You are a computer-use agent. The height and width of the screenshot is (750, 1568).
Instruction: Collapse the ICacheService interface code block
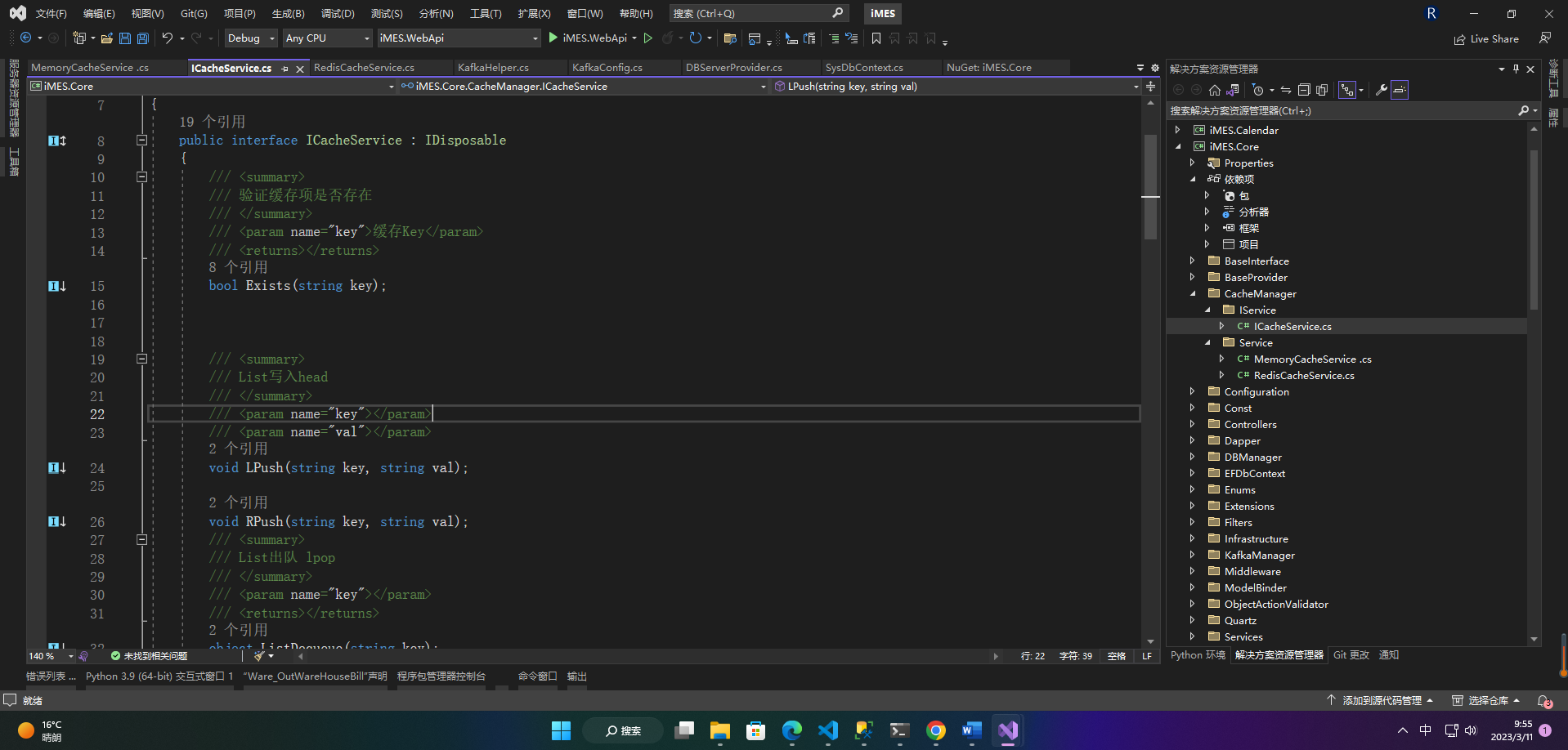(141, 141)
